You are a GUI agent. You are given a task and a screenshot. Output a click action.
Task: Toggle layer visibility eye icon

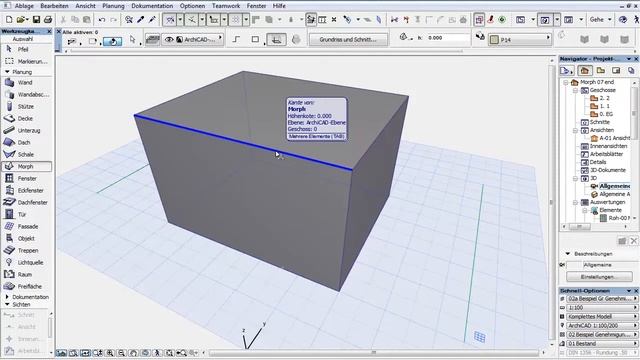coord(169,40)
